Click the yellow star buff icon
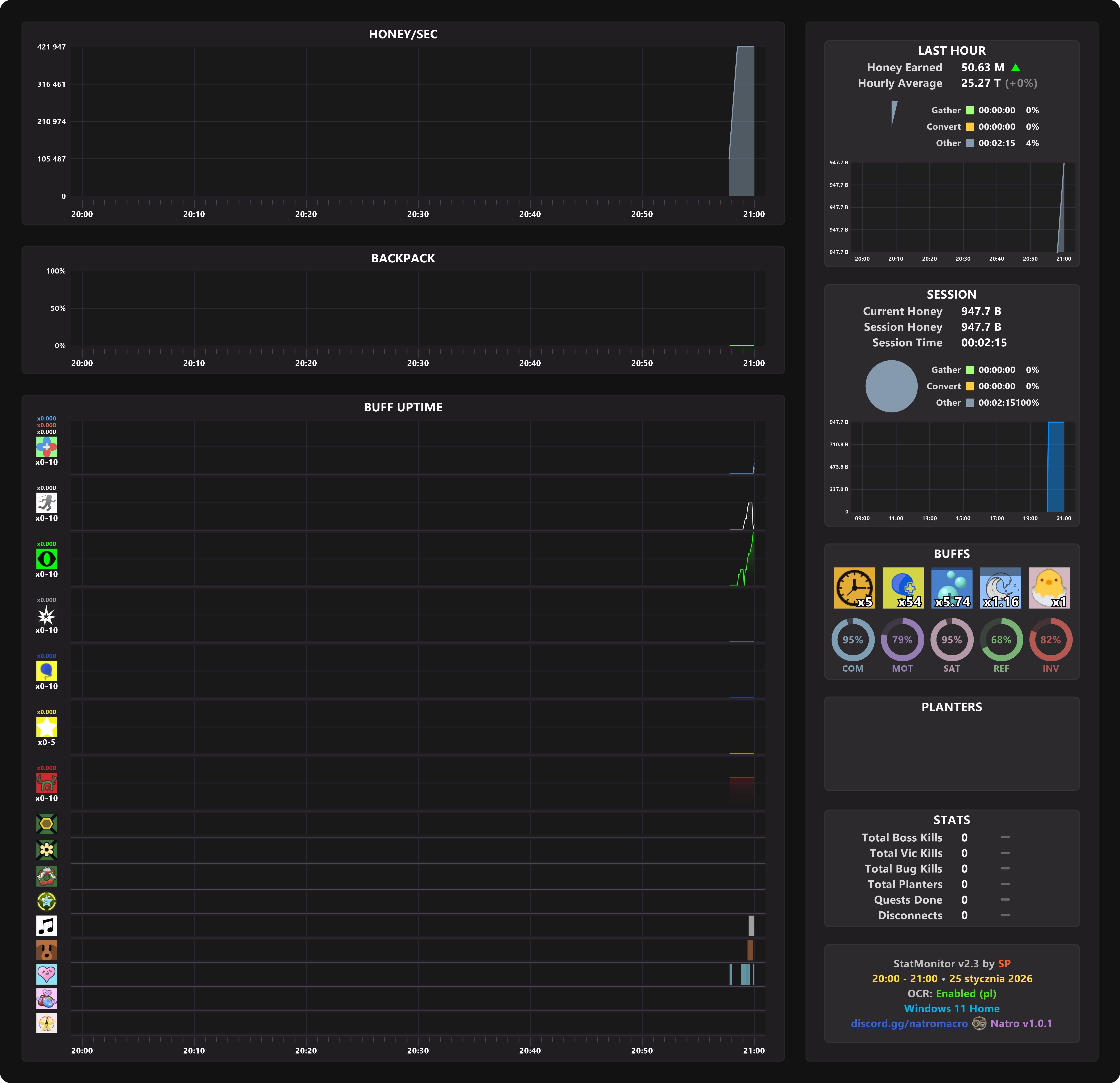Image resolution: width=1120 pixels, height=1083 pixels. [46, 727]
